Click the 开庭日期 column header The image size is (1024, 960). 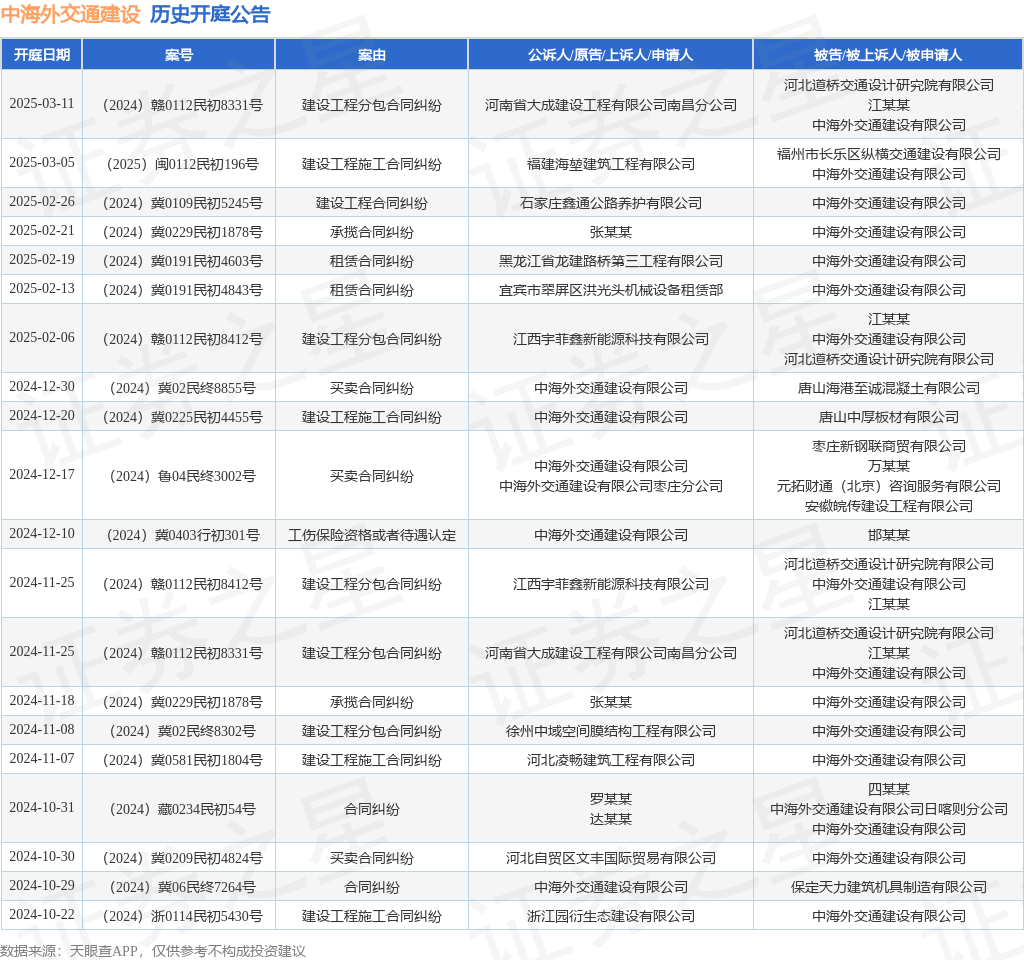point(42,55)
